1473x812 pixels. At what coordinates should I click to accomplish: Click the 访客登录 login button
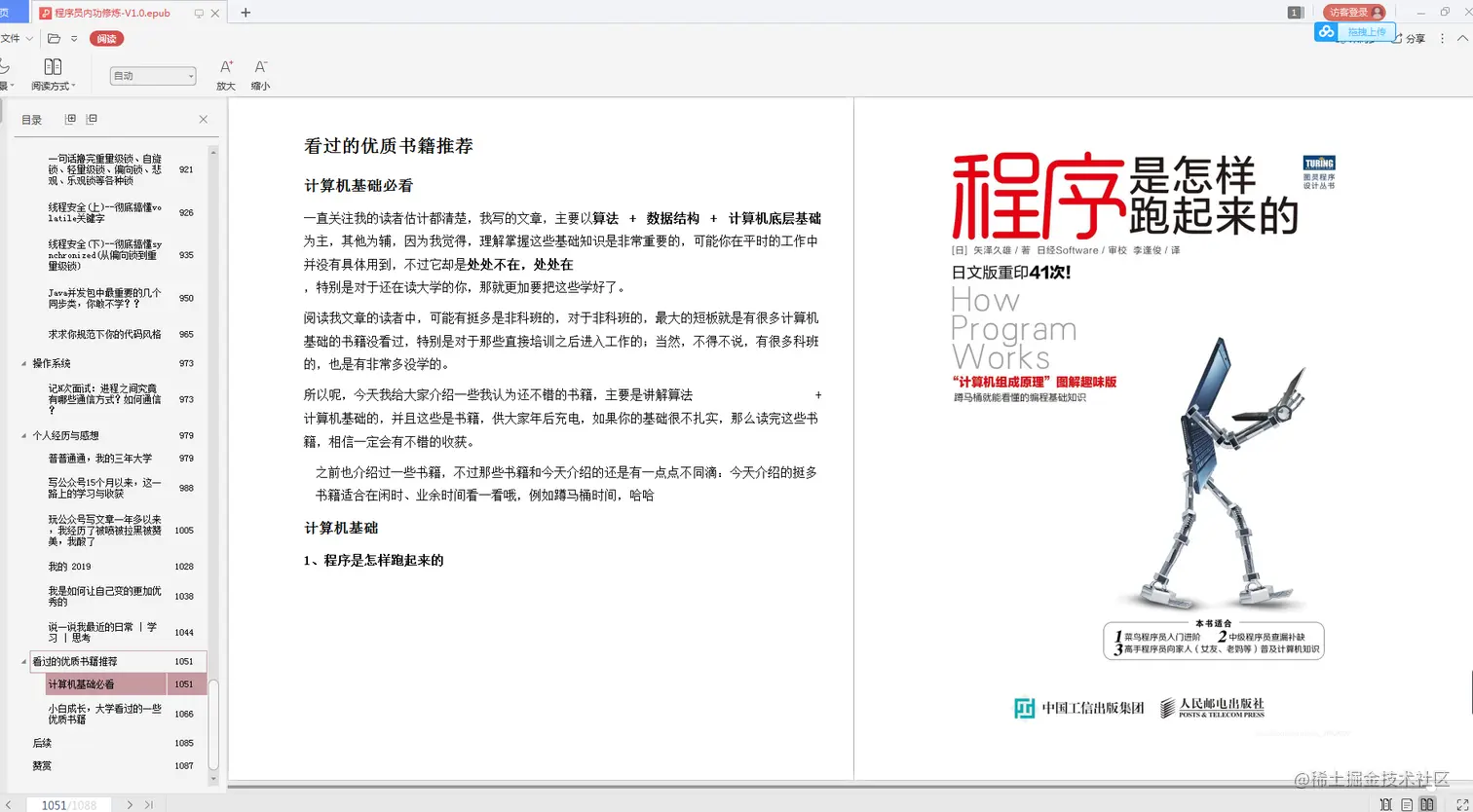point(1354,12)
